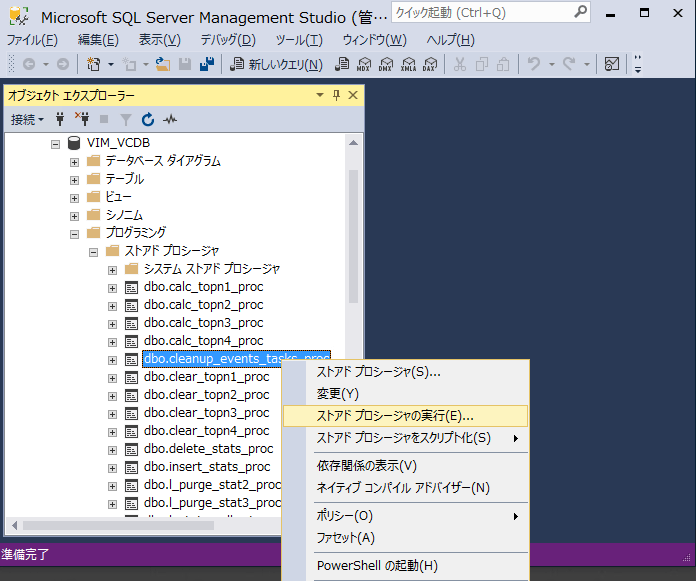Expand the シノニム folder
This screenshot has height=581, width=696.
tap(75, 216)
